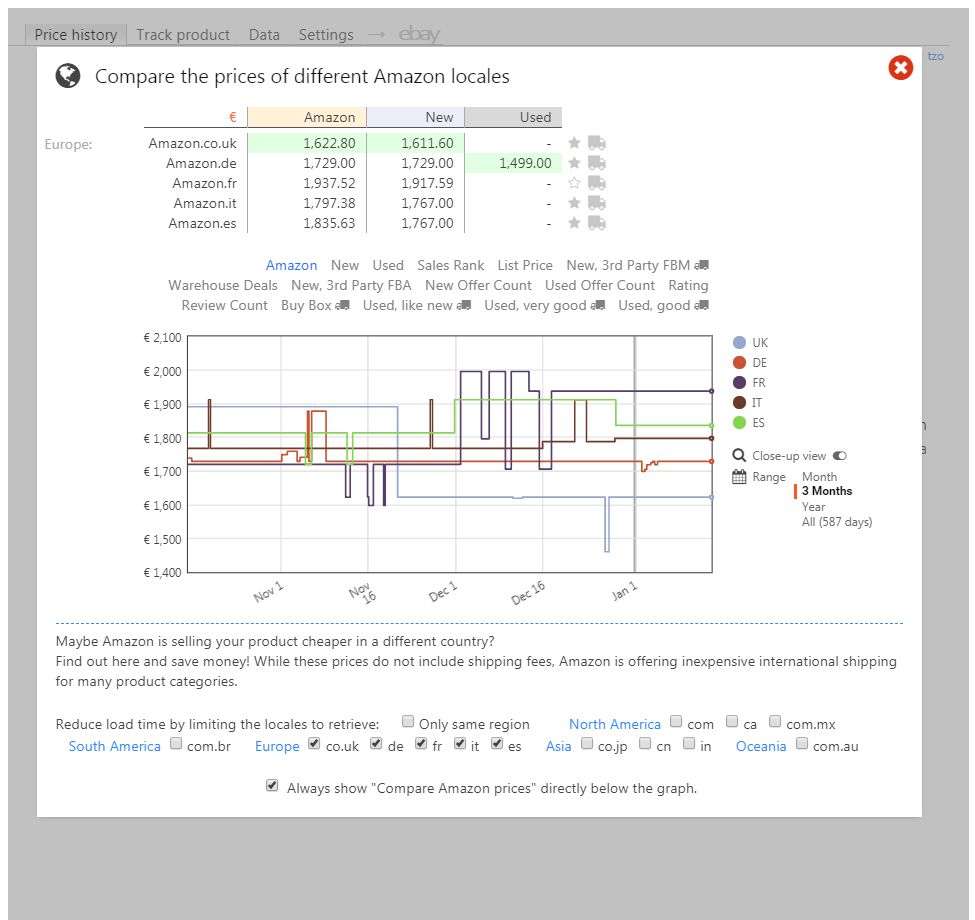
Task: Click the star icon in Amazon.fr row
Action: point(574,183)
